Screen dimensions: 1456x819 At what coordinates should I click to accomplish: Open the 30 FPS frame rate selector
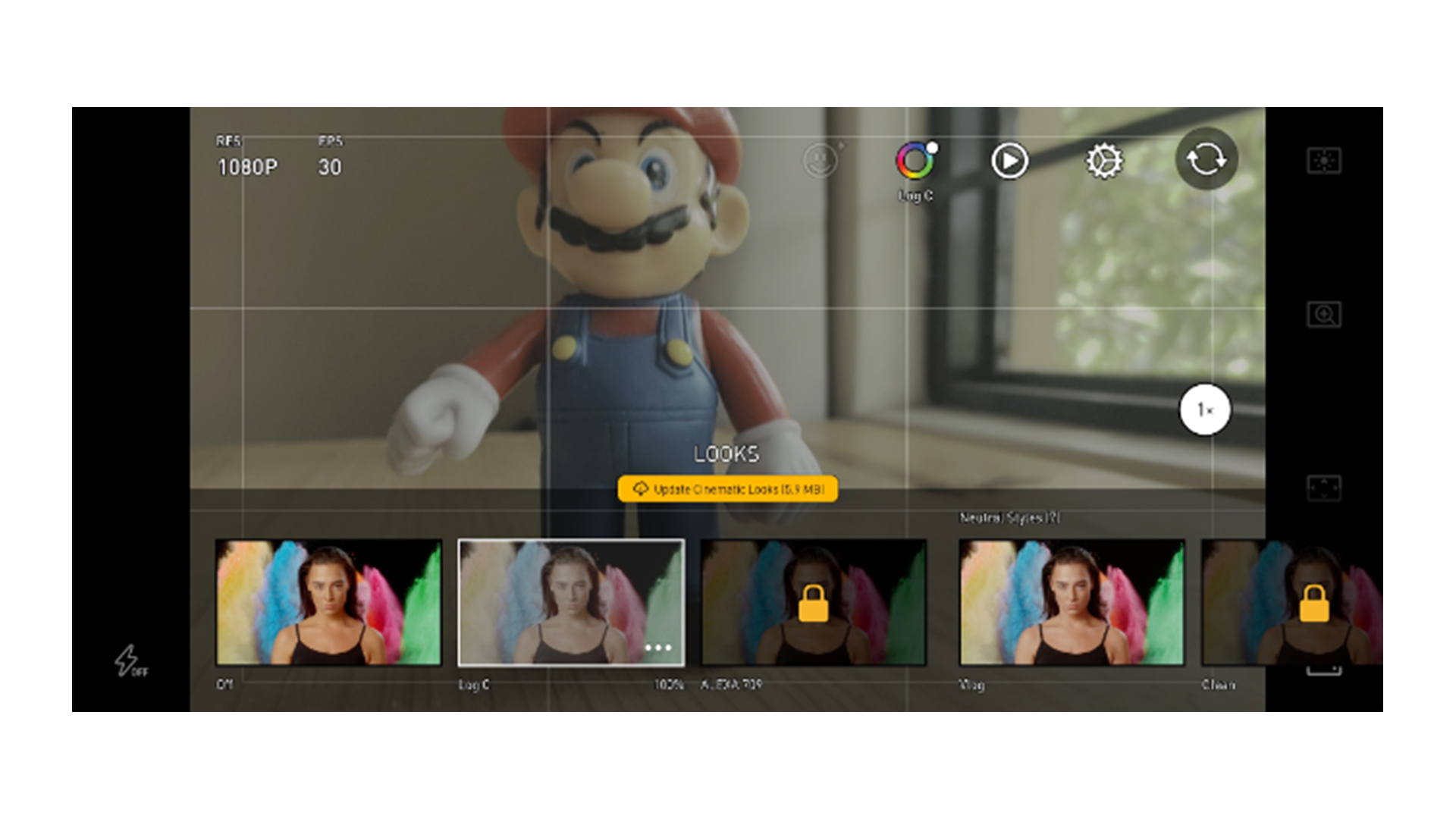331,168
